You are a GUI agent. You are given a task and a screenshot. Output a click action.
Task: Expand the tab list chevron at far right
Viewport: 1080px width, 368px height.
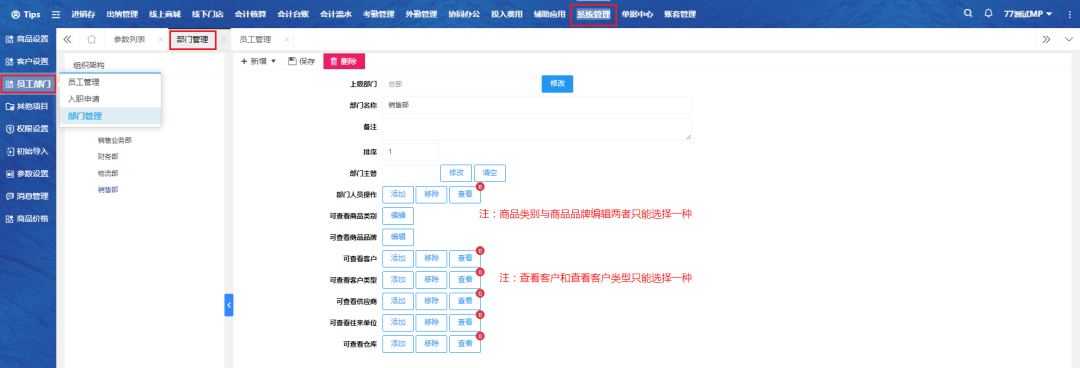click(x=1069, y=39)
